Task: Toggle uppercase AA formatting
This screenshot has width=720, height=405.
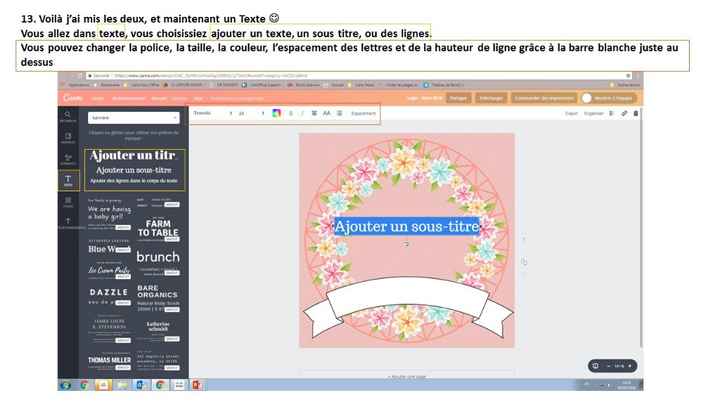Action: pos(326,113)
